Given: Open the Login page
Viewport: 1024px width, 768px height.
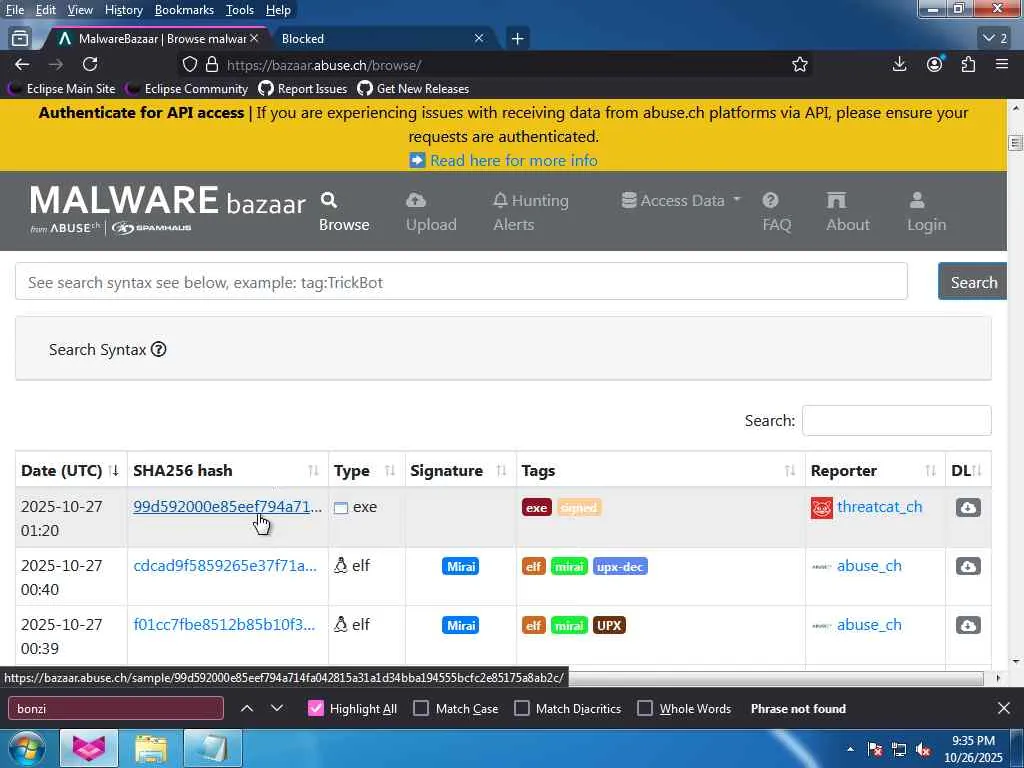Looking at the screenshot, I should [x=926, y=212].
